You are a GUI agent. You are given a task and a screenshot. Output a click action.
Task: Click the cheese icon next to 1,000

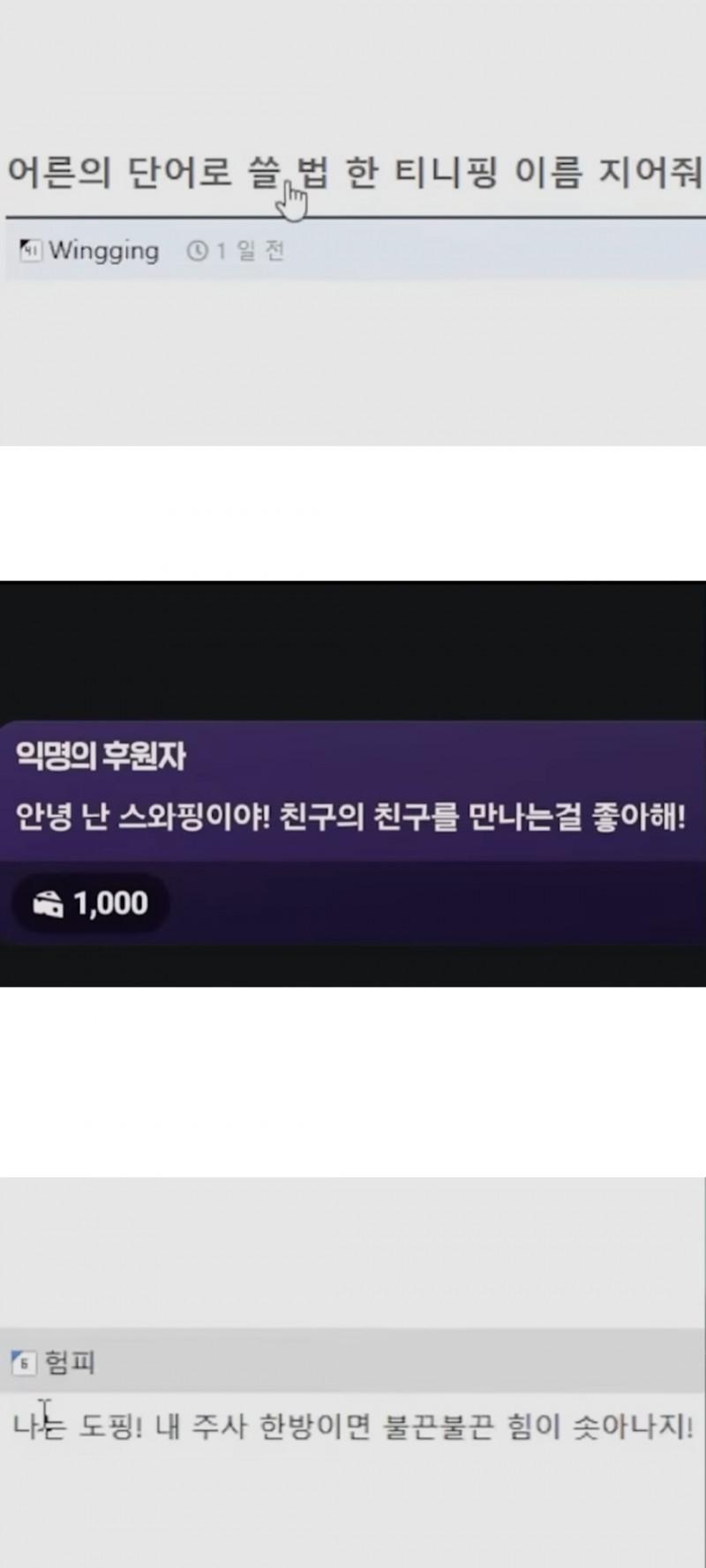48,904
